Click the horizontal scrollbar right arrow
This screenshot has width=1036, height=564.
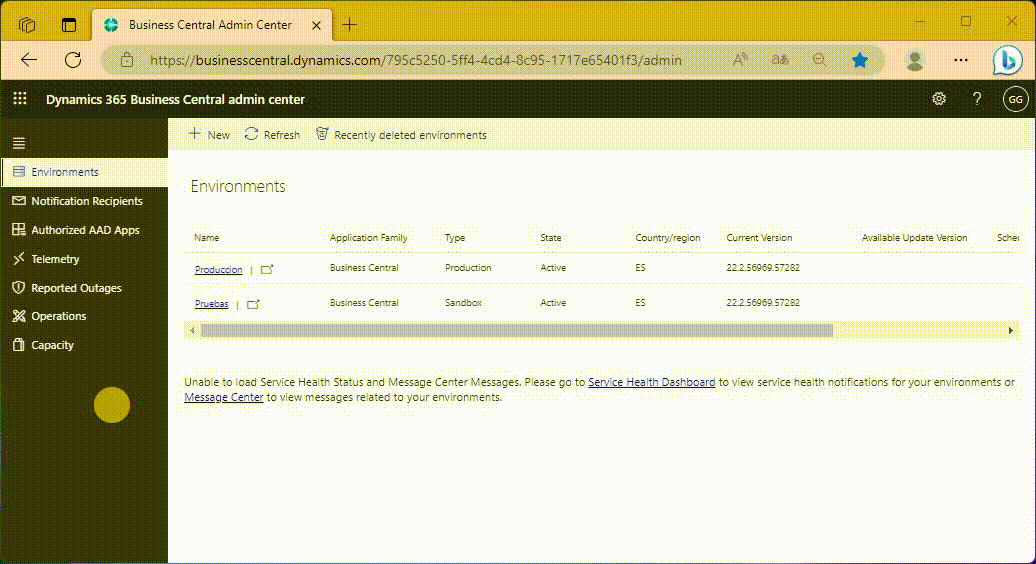pyautogui.click(x=1010, y=330)
